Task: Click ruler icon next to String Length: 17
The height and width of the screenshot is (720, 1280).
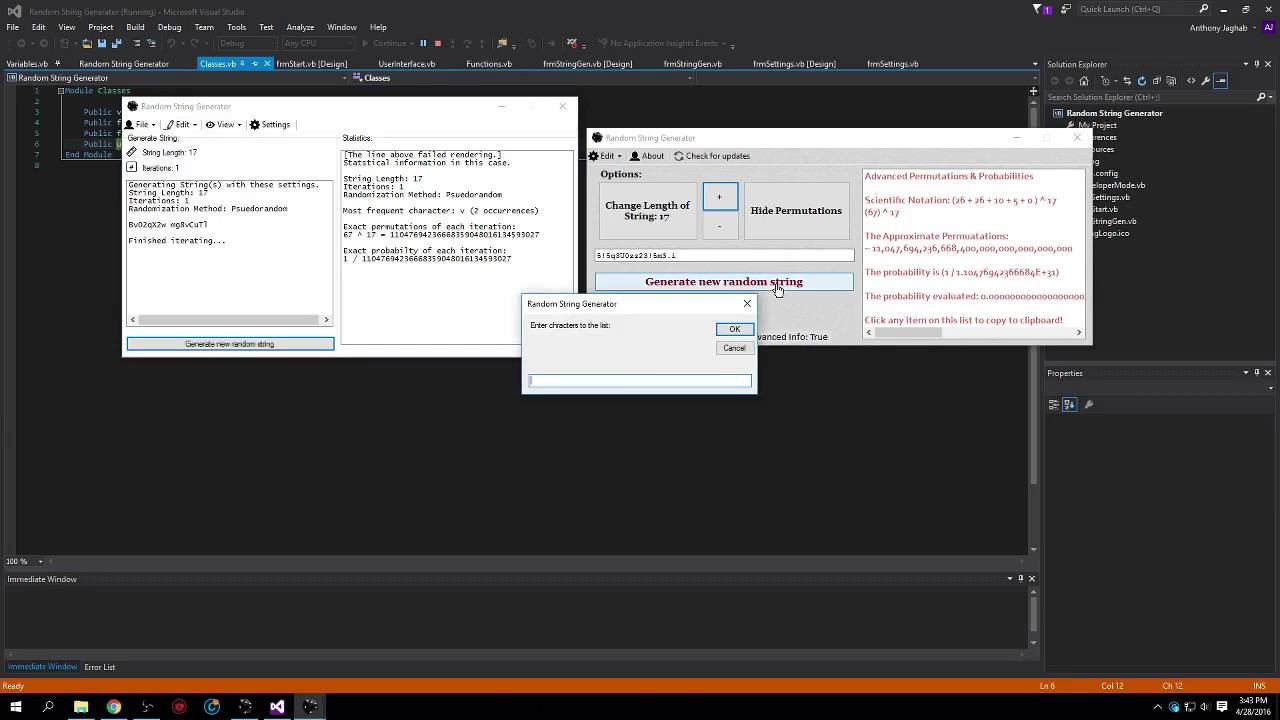Action: tap(132, 153)
